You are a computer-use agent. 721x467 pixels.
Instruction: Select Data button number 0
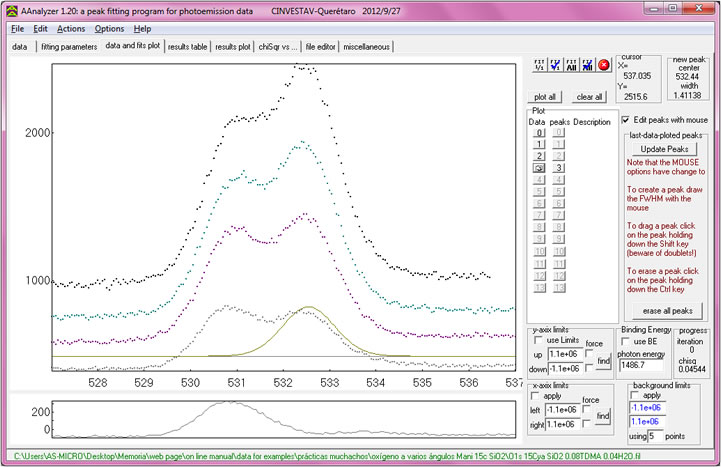click(537, 133)
